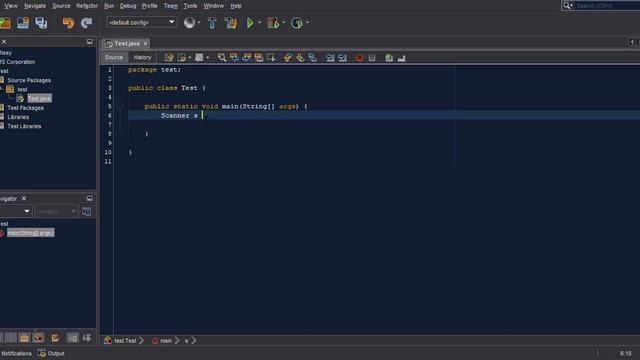Click the Save All icon in main toolbar
Viewport: 640px width, 360px height.
41,23
